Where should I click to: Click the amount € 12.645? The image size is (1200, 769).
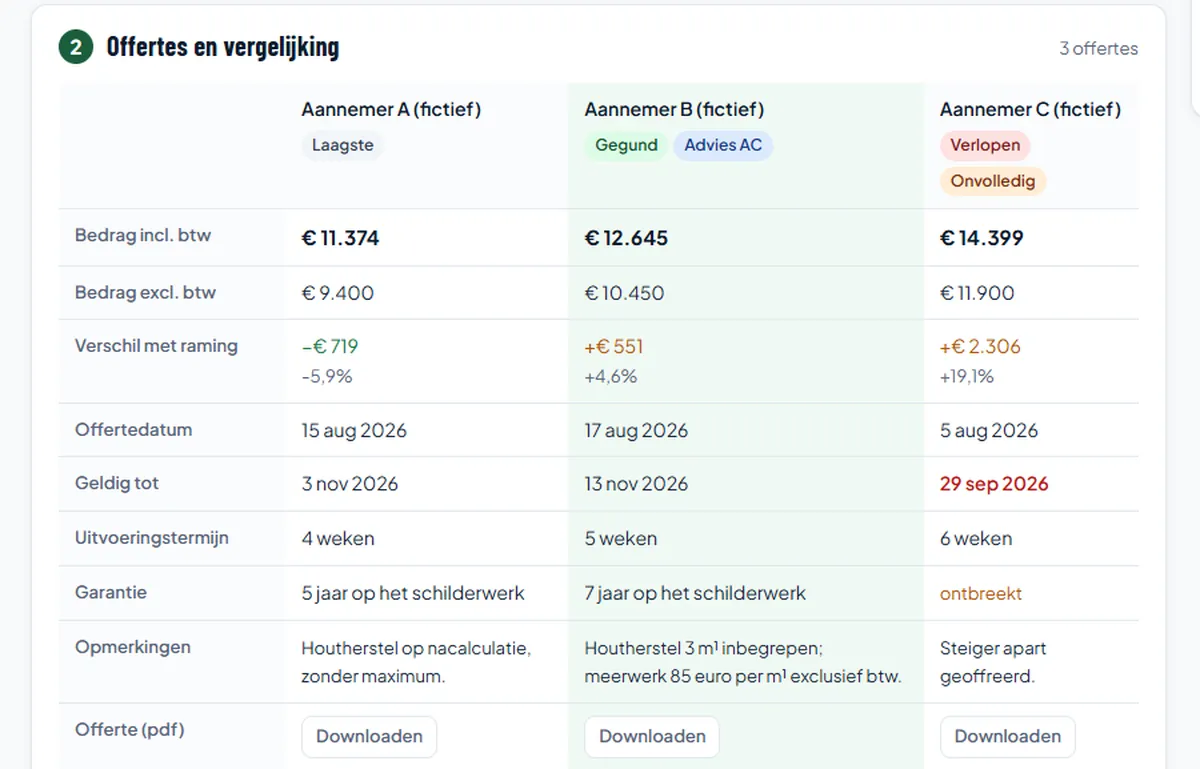(626, 238)
